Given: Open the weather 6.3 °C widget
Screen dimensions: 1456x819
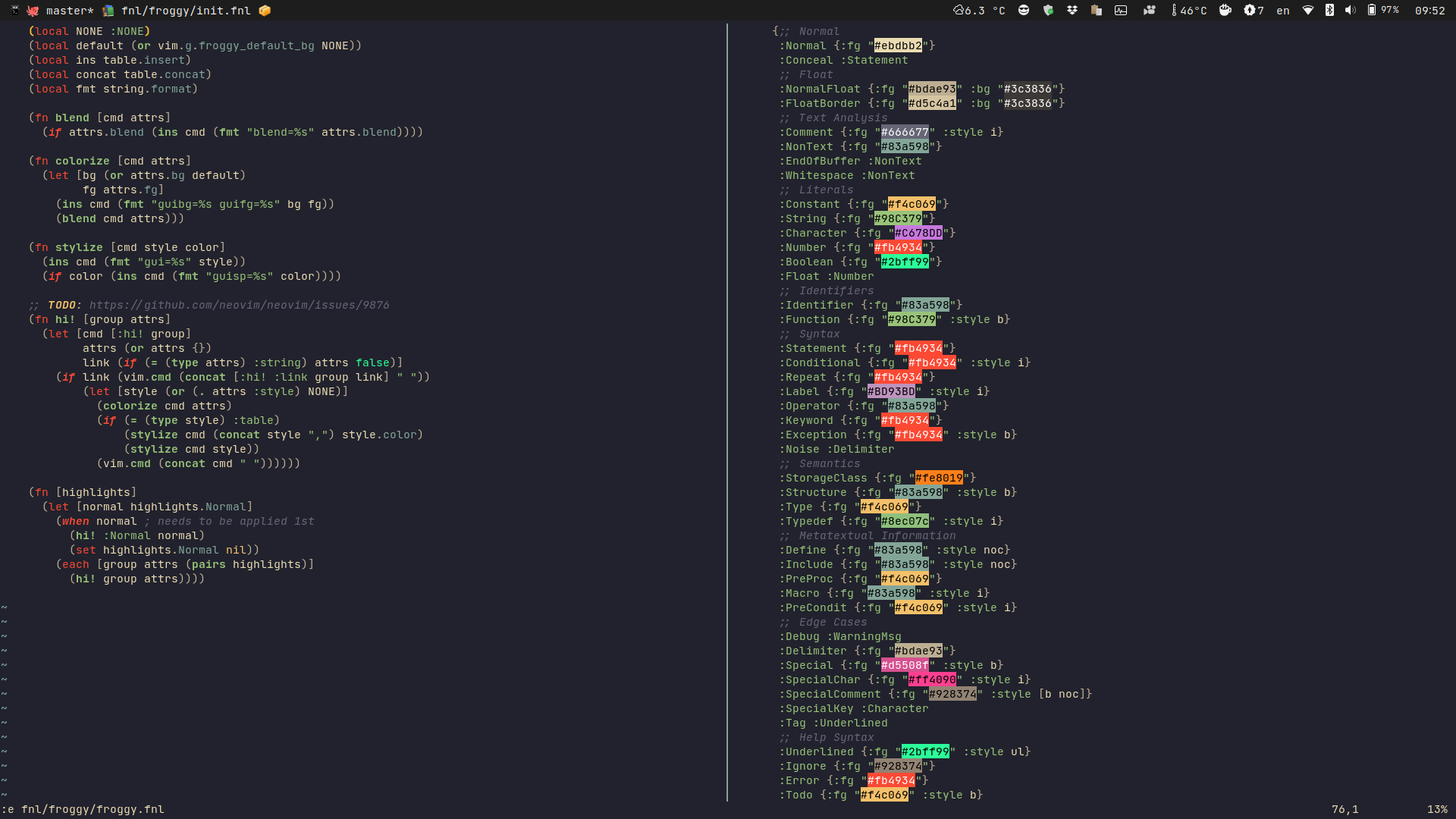Looking at the screenshot, I should point(980,11).
